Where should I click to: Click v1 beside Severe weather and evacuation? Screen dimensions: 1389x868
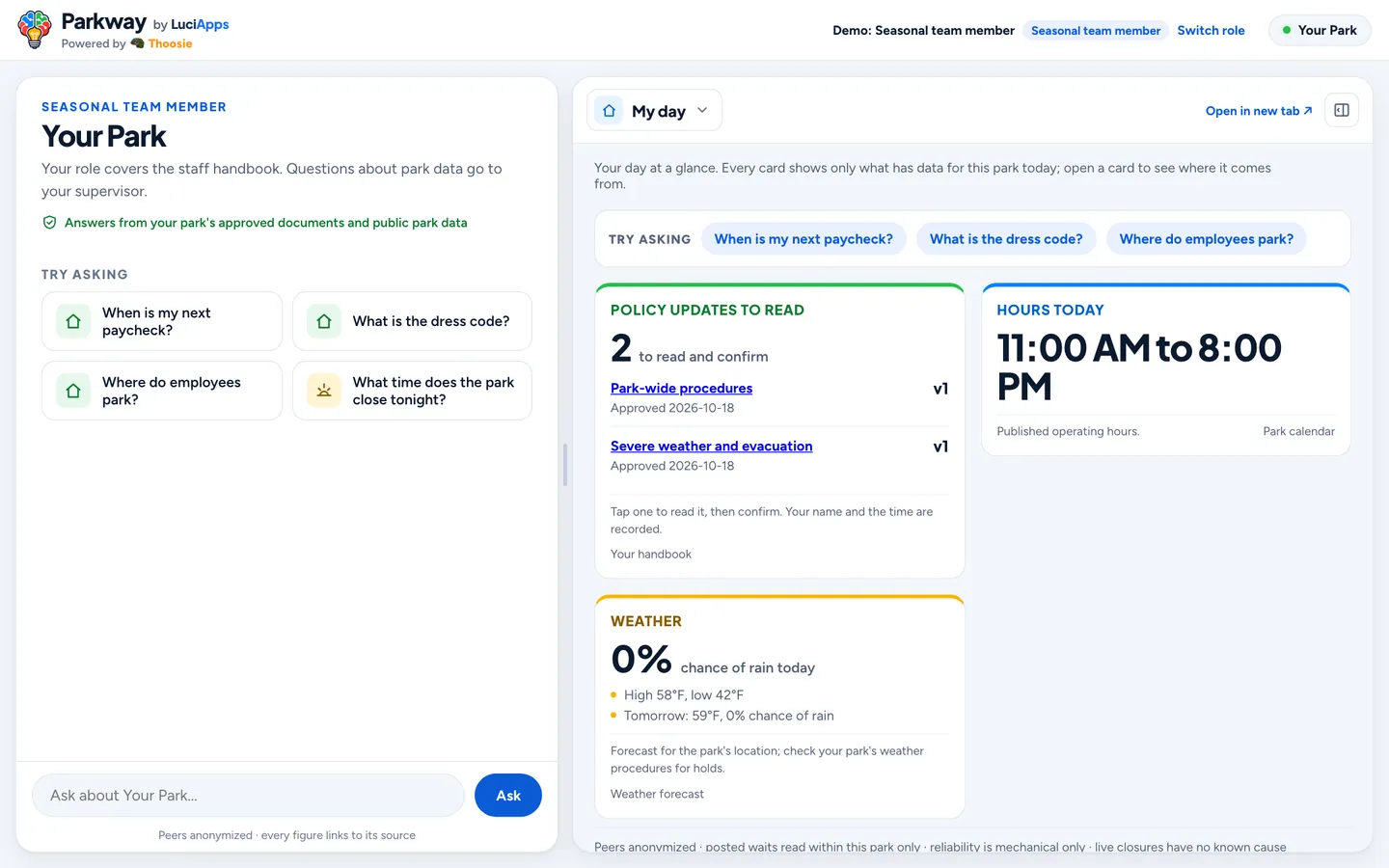tap(940, 447)
